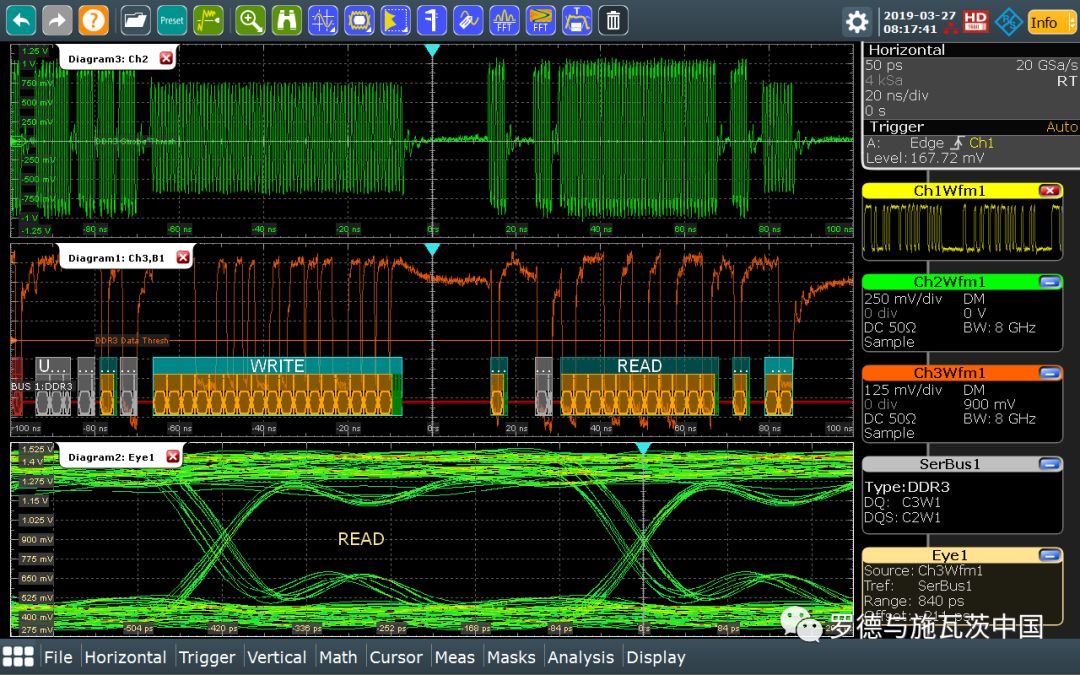Screen dimensions: 1080x675
Task: Open the Horizontal settings panel header
Action: click(906, 49)
